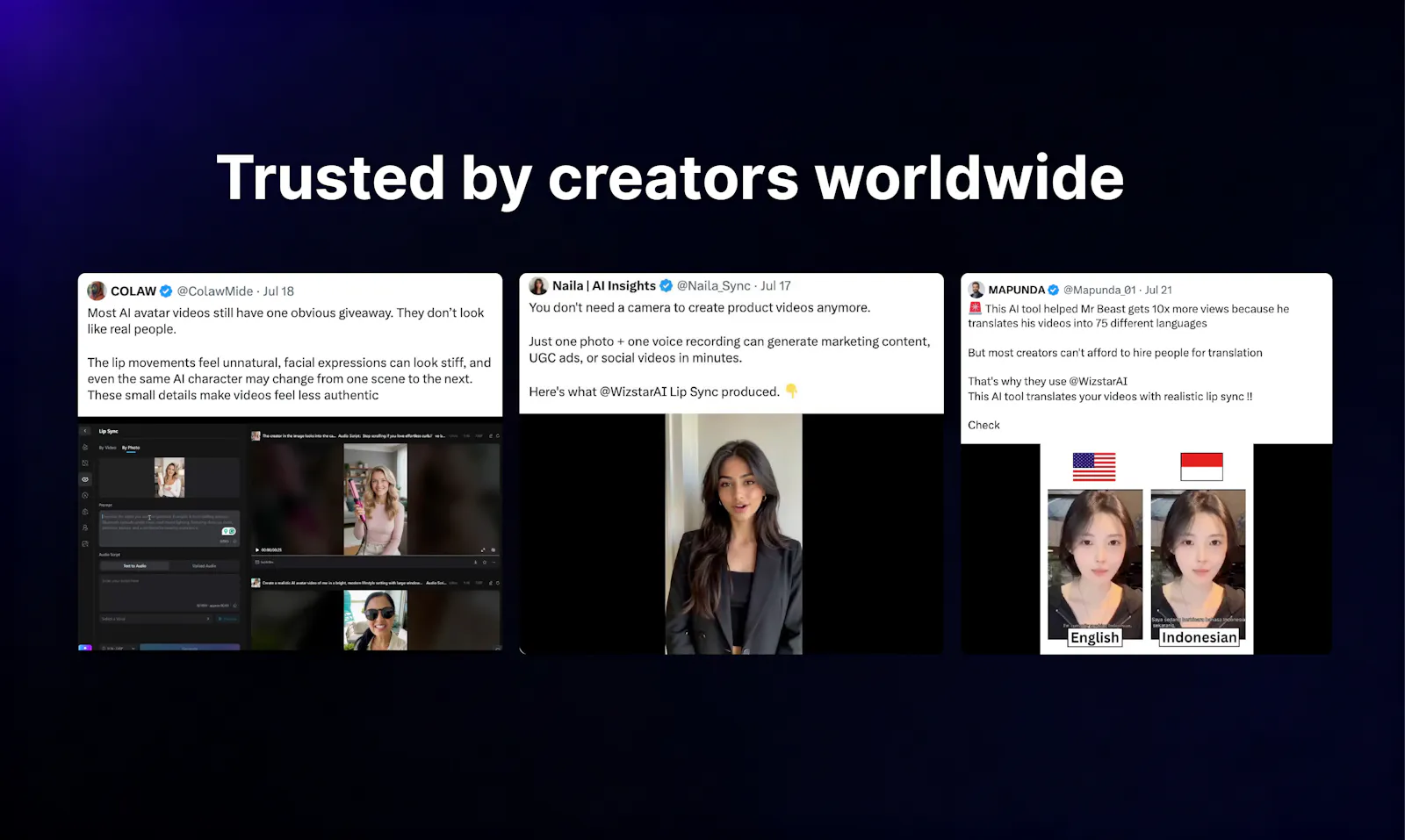Switch to the By Video tab
1405x840 pixels.
click(x=107, y=448)
